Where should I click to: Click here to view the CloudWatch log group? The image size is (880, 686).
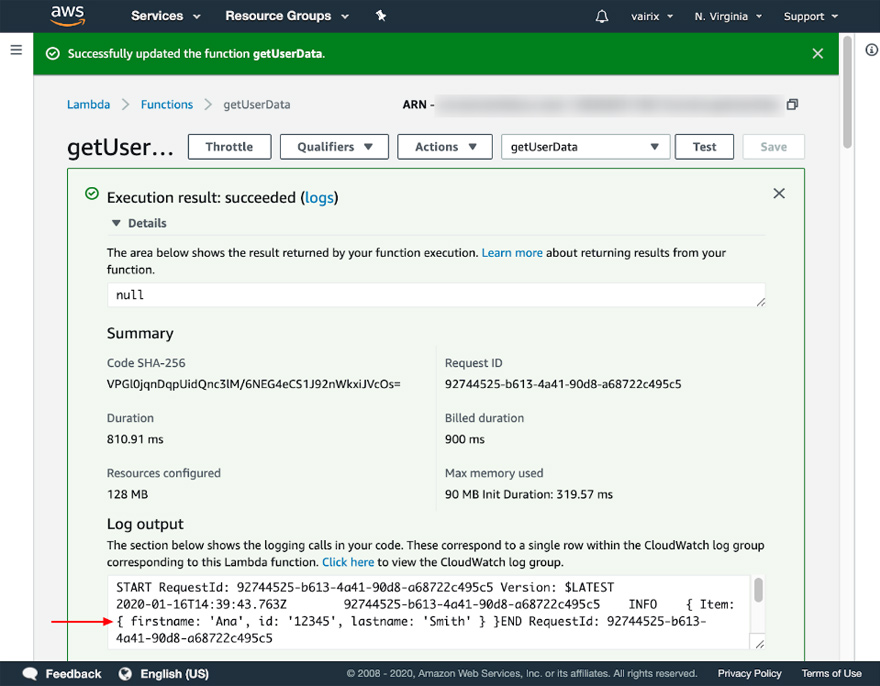click(348, 562)
